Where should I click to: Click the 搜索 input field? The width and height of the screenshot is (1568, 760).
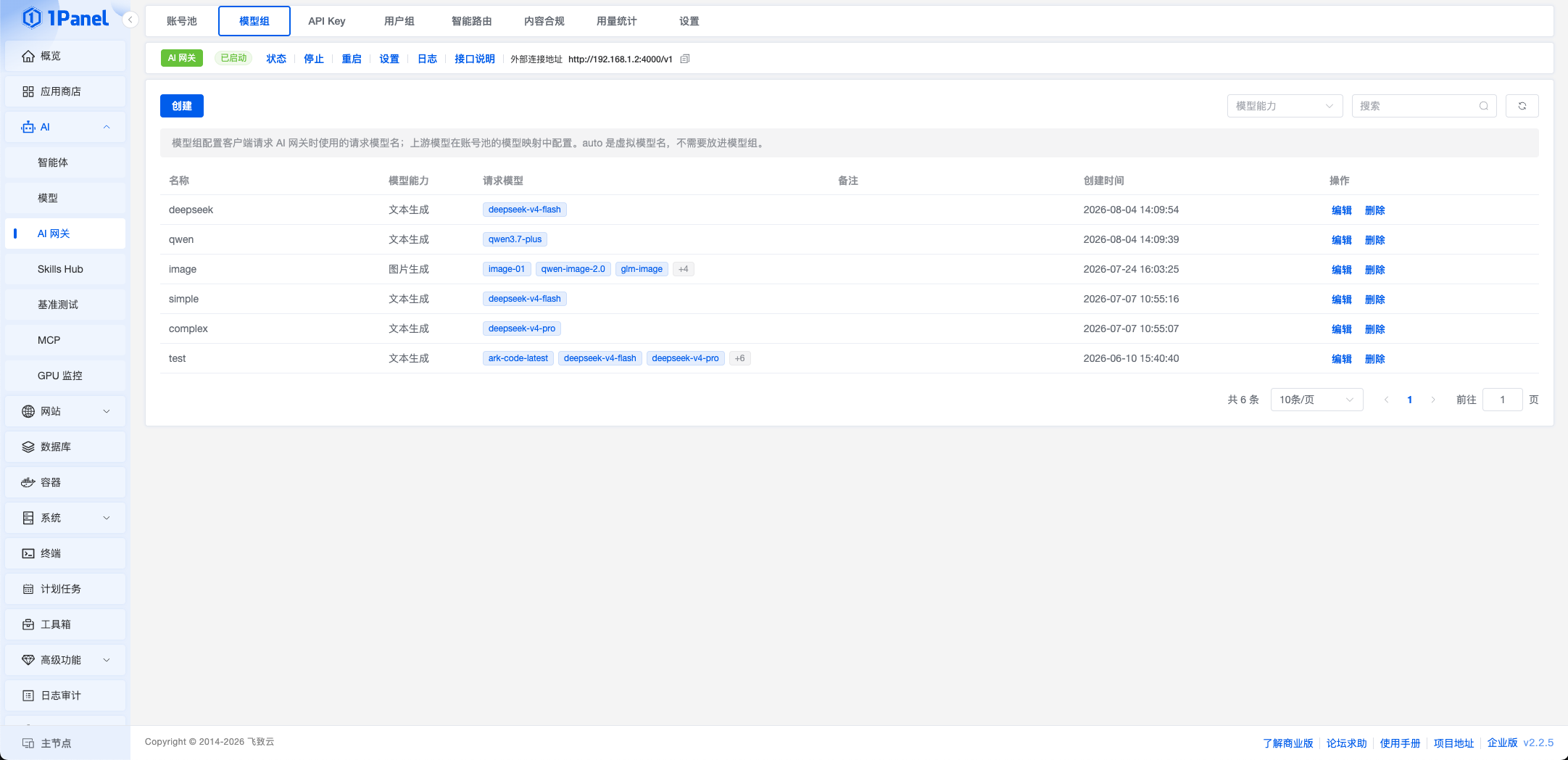click(1424, 106)
